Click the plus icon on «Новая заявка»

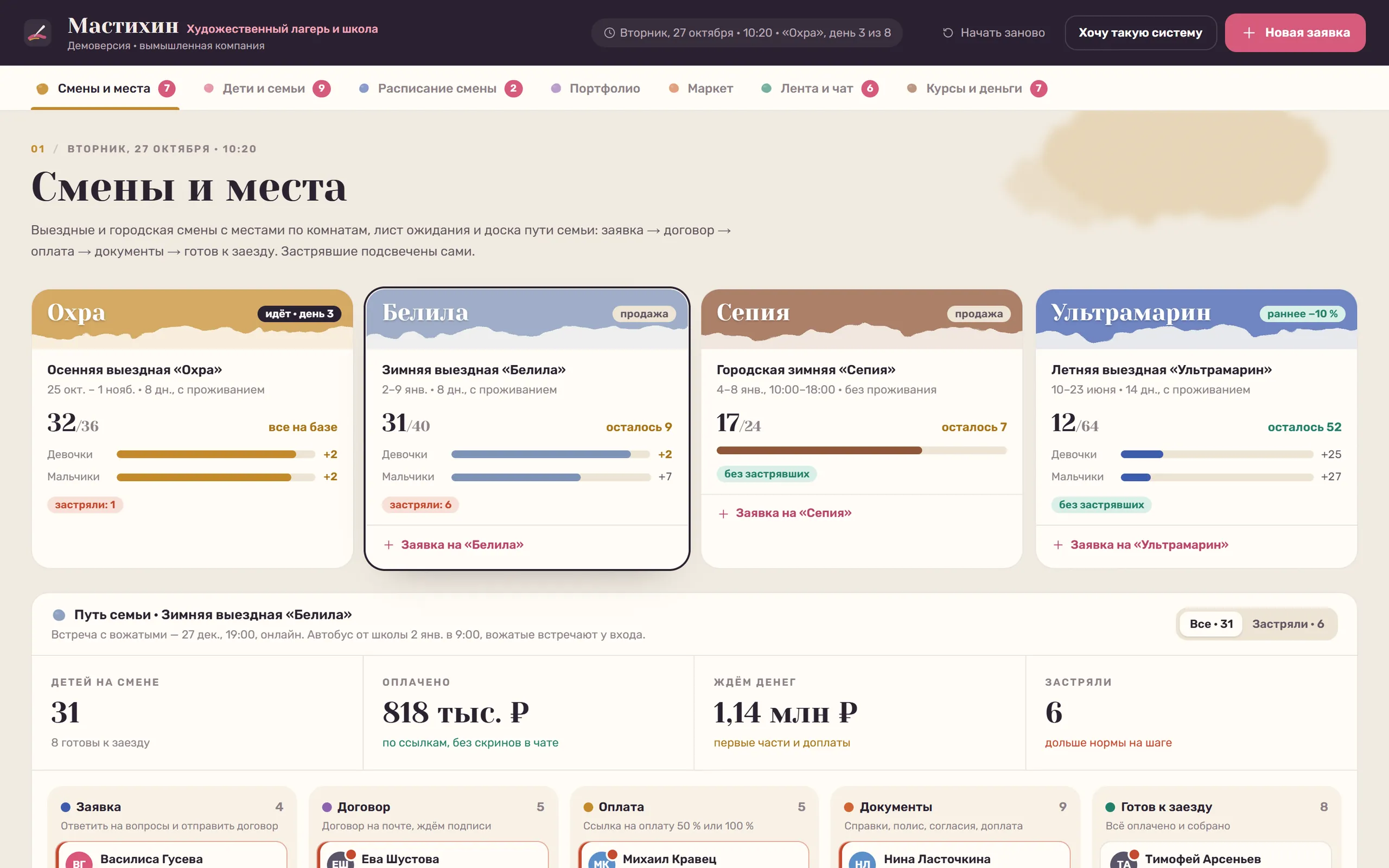(1249, 33)
